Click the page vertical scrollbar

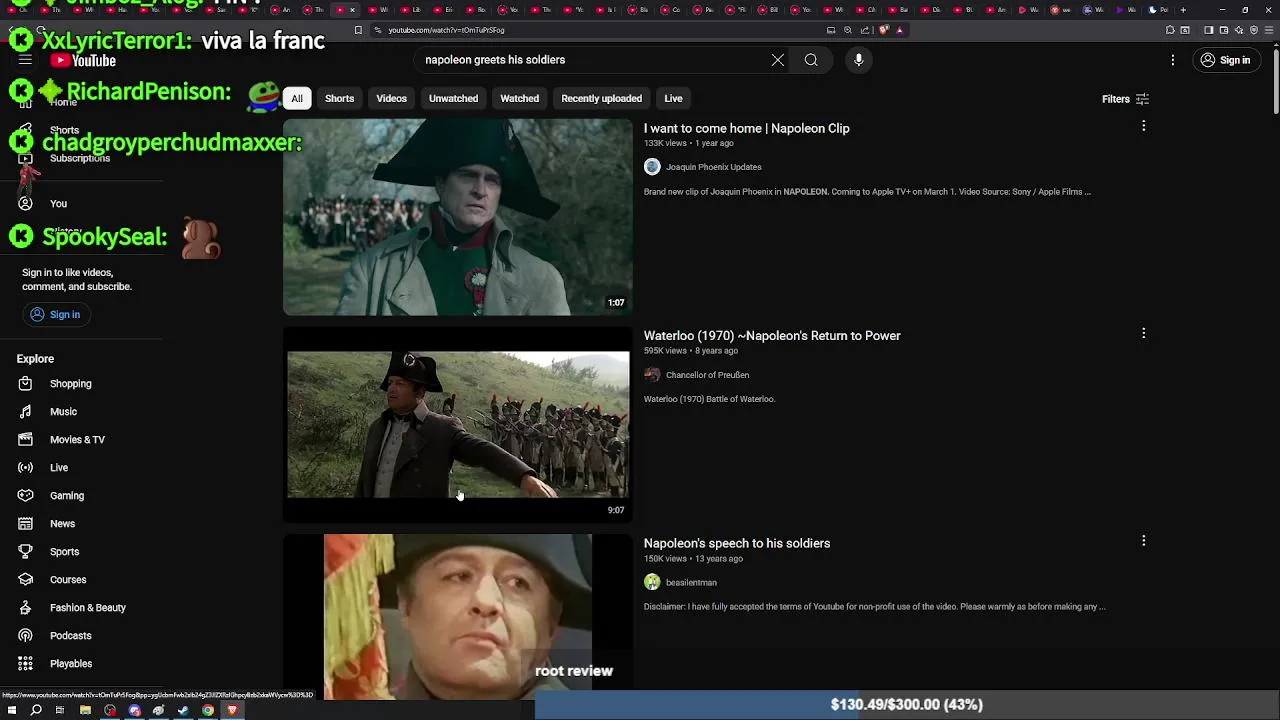pyautogui.click(x=1276, y=80)
